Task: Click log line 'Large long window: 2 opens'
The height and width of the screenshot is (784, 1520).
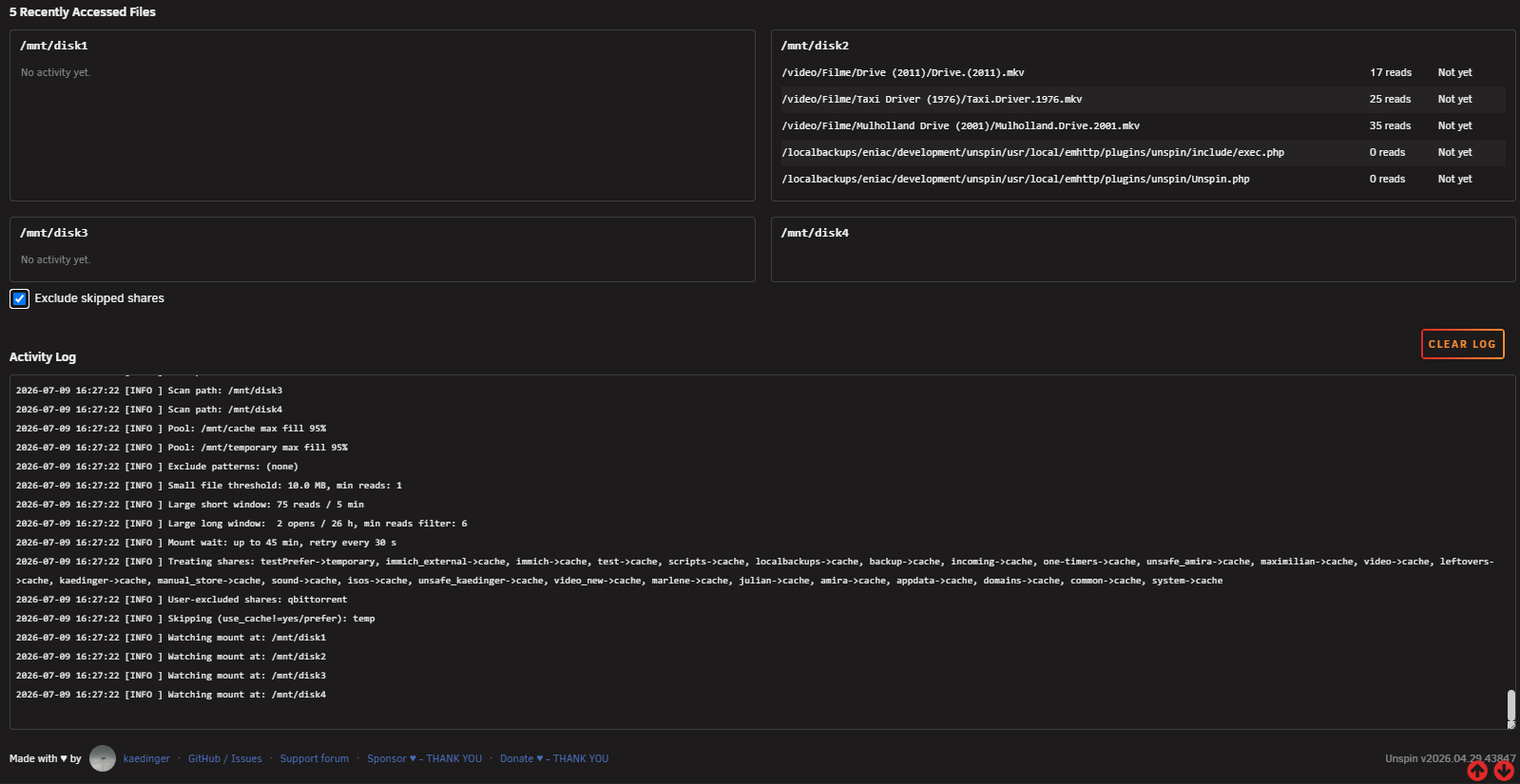Action: coord(241,524)
